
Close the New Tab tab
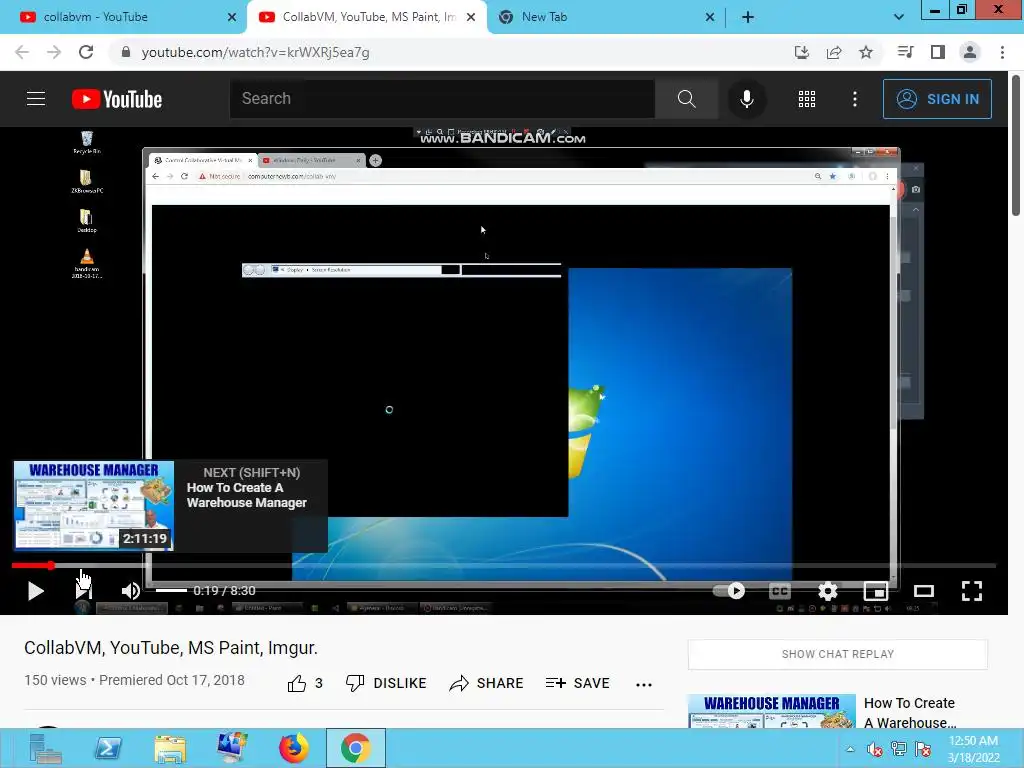tap(710, 17)
